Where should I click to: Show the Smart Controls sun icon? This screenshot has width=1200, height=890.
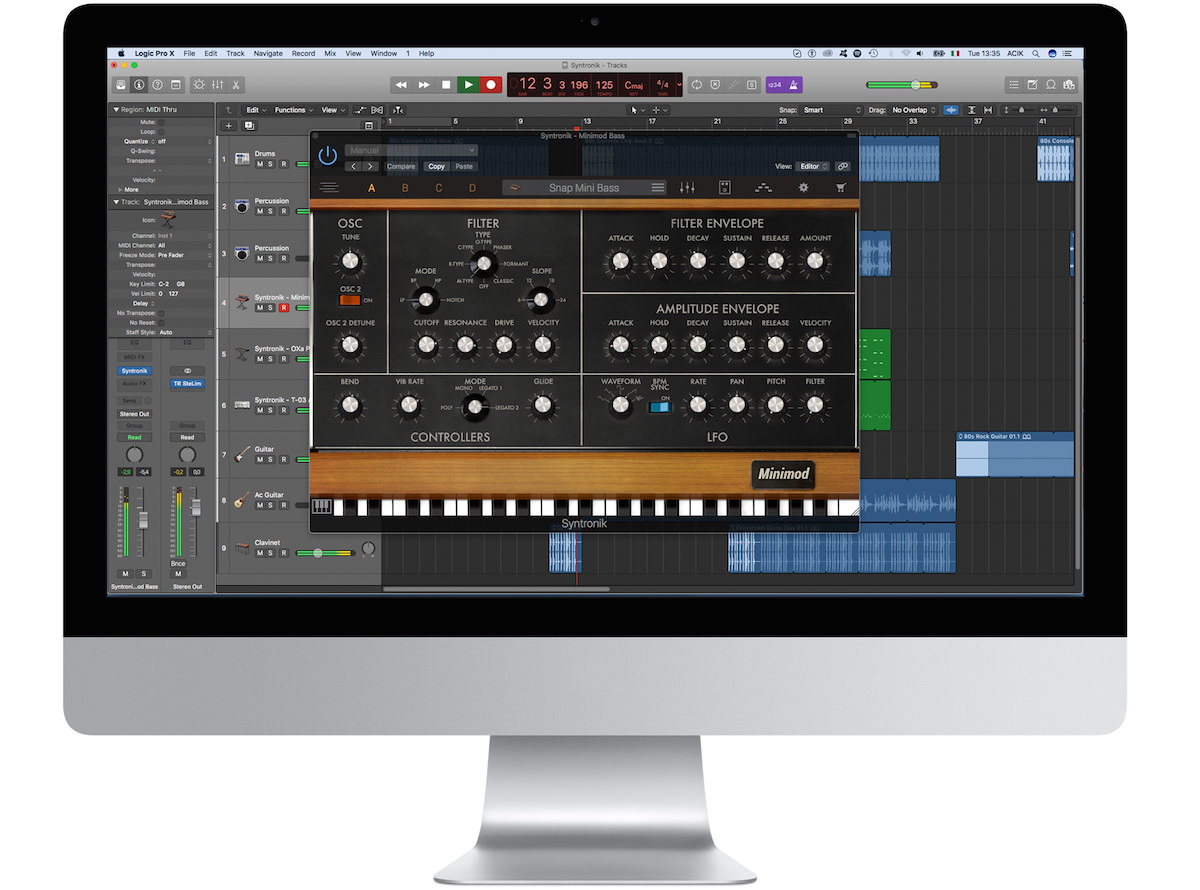pos(199,85)
